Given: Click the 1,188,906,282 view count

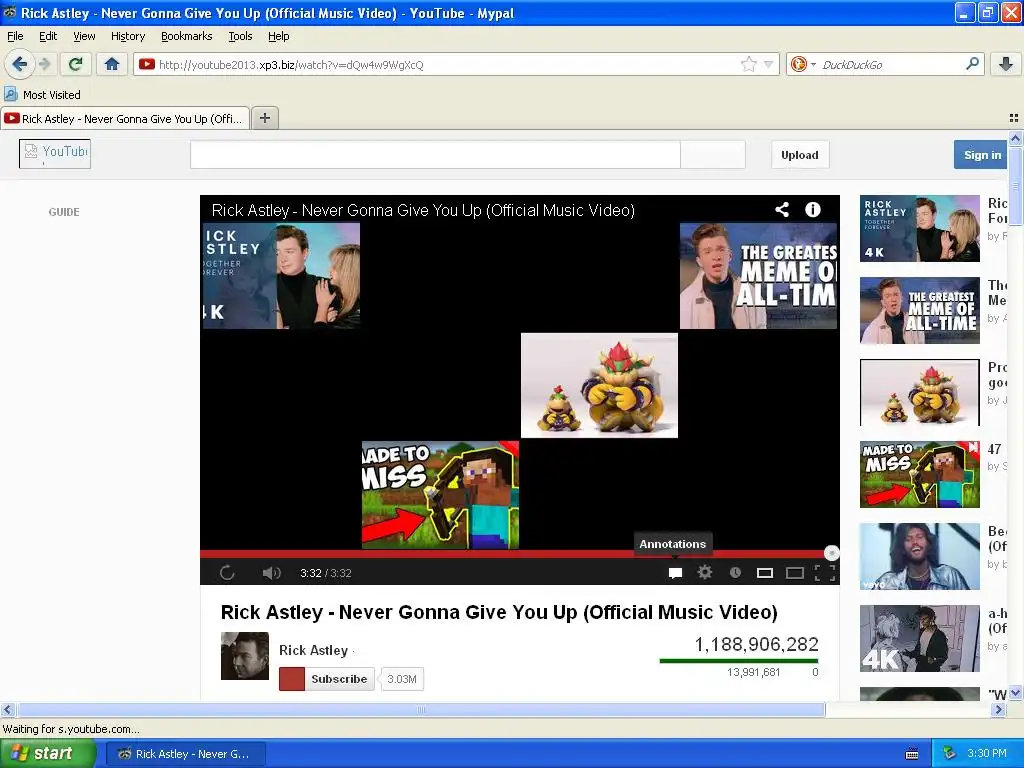Looking at the screenshot, I should pos(756,645).
